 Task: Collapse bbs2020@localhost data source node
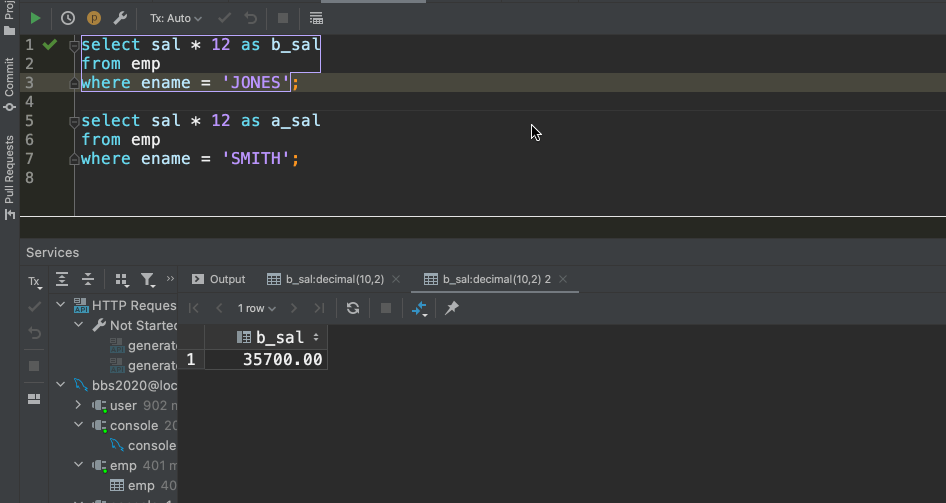pyautogui.click(x=60, y=384)
